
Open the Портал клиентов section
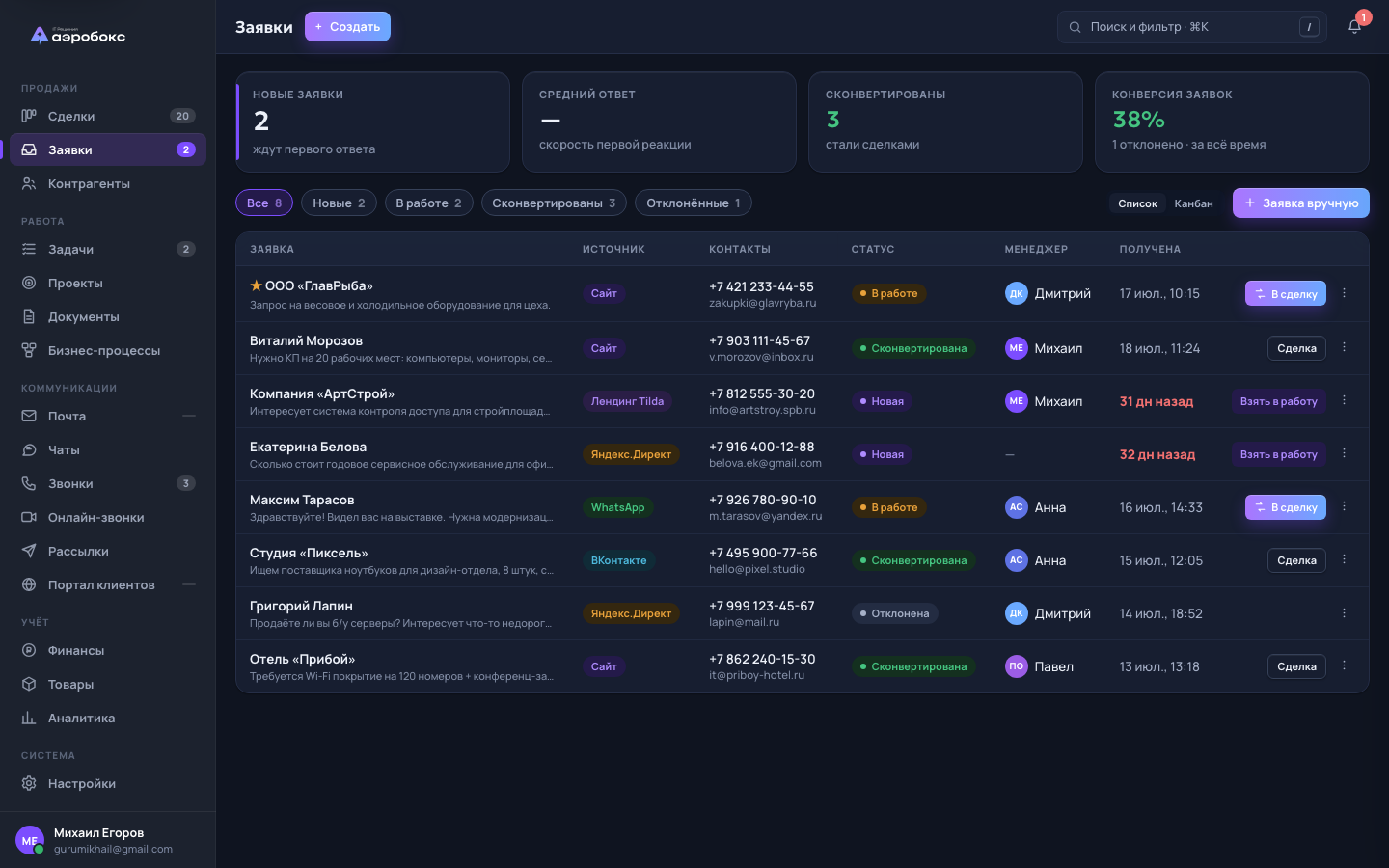tap(108, 584)
